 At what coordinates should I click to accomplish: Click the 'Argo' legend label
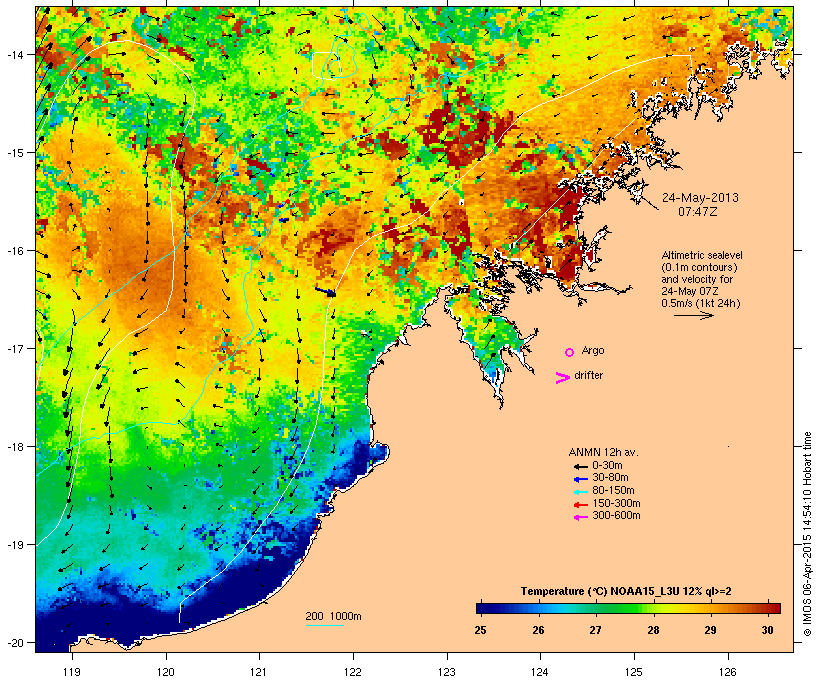pos(593,350)
